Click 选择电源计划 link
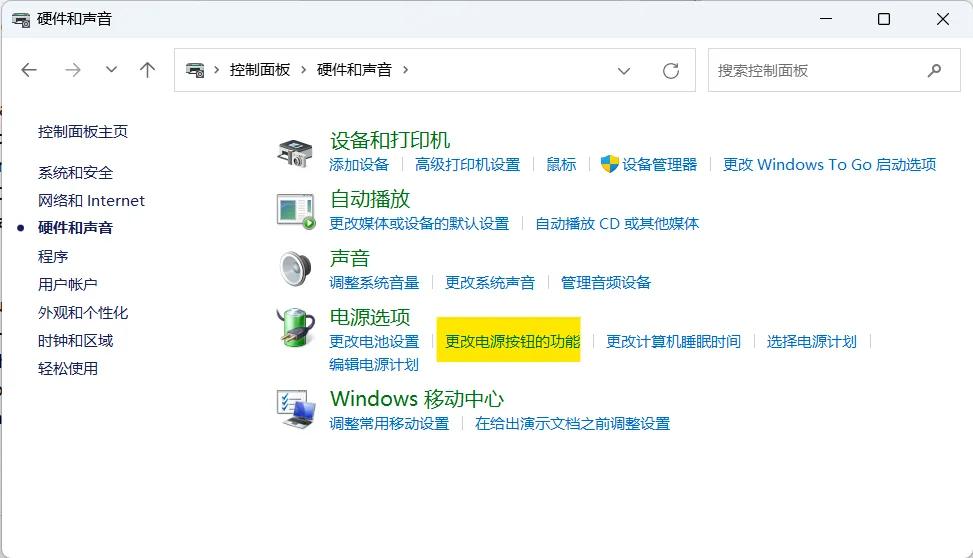The width and height of the screenshot is (973, 558). tap(812, 341)
